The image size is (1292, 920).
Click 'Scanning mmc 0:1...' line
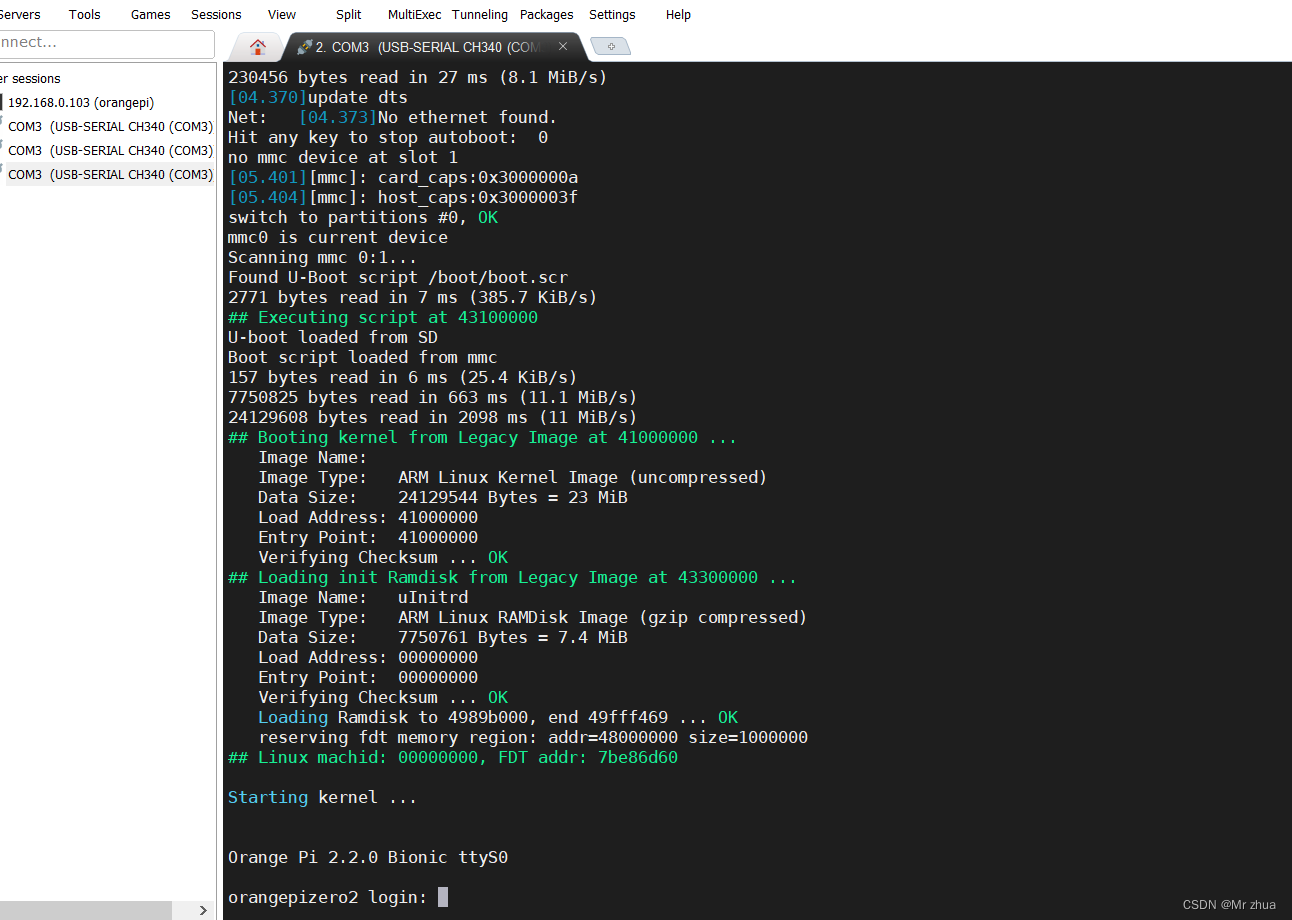322,257
